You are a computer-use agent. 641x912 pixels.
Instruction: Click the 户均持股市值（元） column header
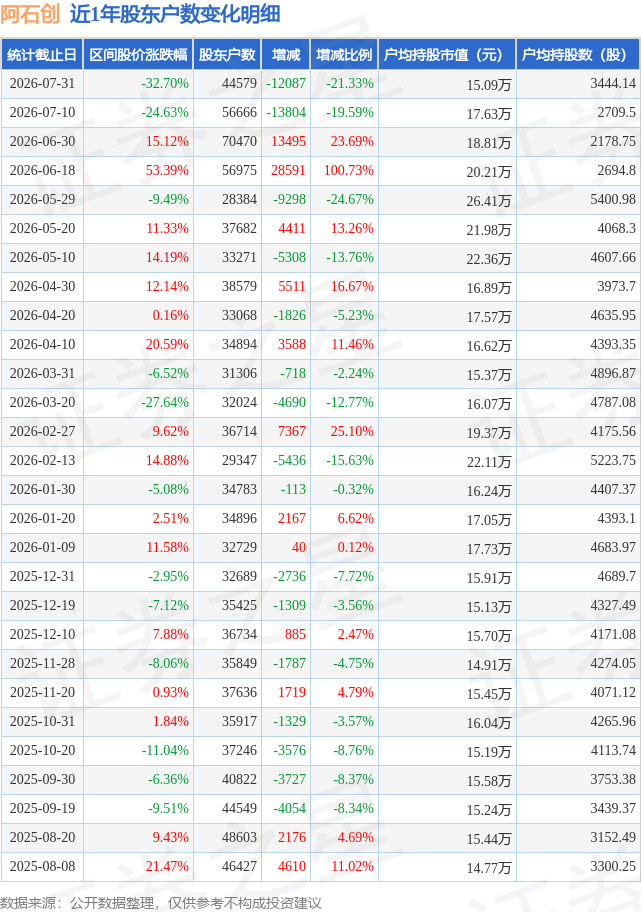(447, 55)
